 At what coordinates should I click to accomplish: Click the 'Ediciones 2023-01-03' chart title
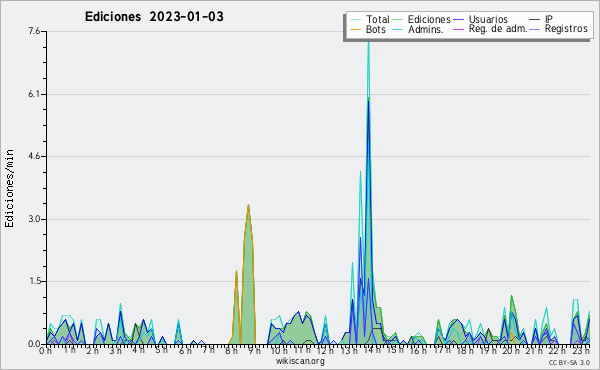click(154, 17)
